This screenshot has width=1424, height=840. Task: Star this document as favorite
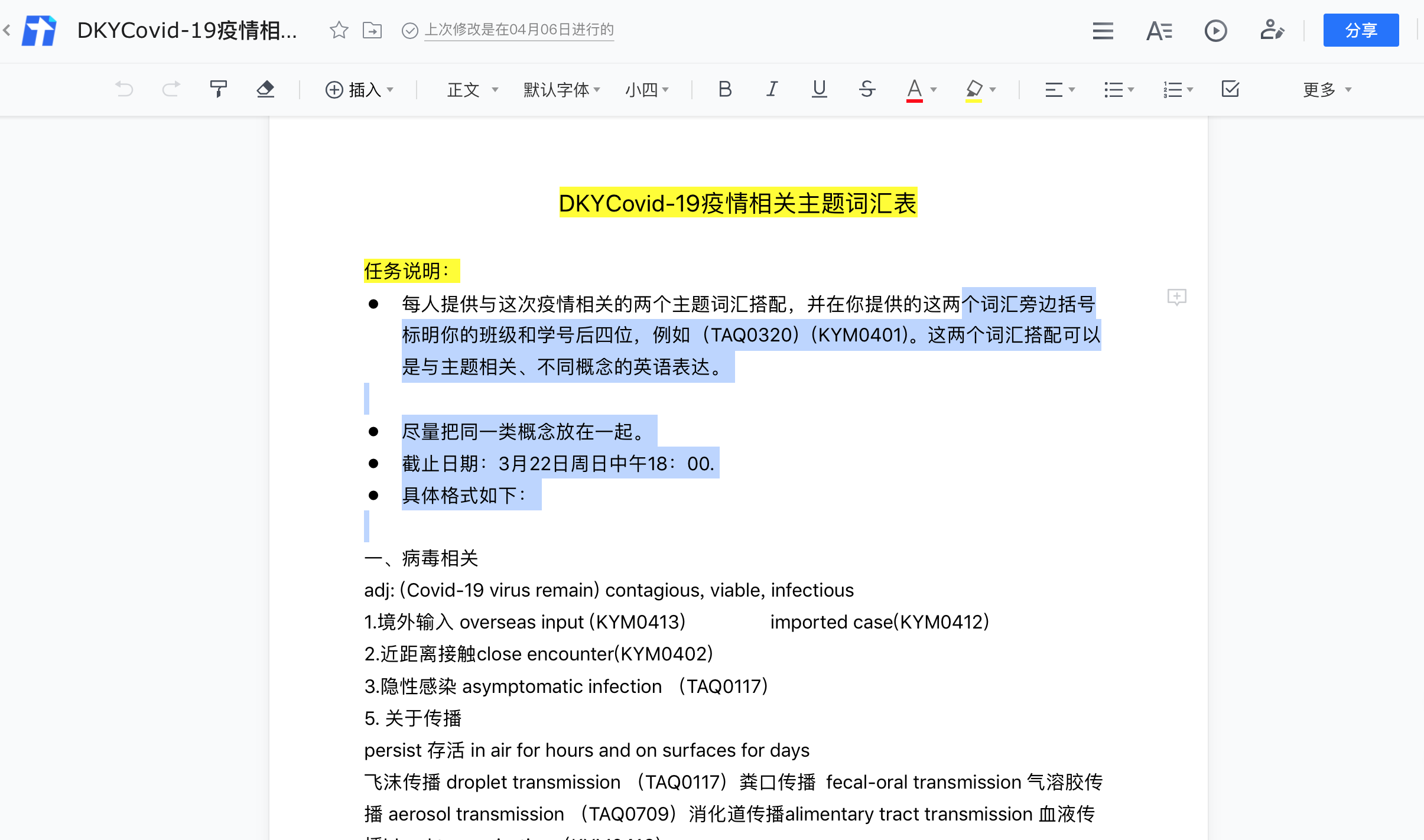[x=339, y=30]
